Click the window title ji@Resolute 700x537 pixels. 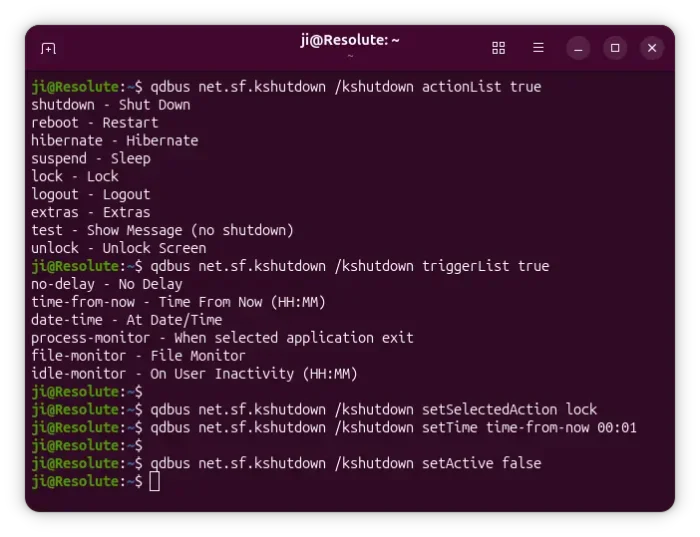click(x=350, y=41)
